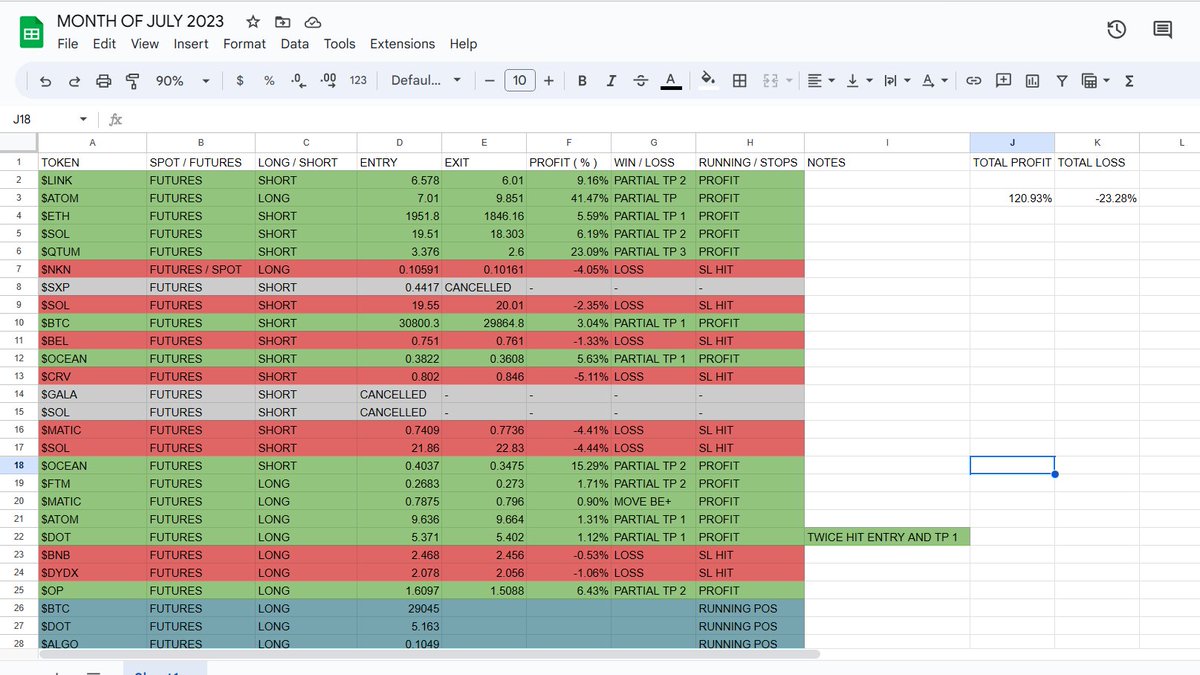The height and width of the screenshot is (675, 1200).
Task: Select the $QTUM token cell
Action: [x=92, y=252]
